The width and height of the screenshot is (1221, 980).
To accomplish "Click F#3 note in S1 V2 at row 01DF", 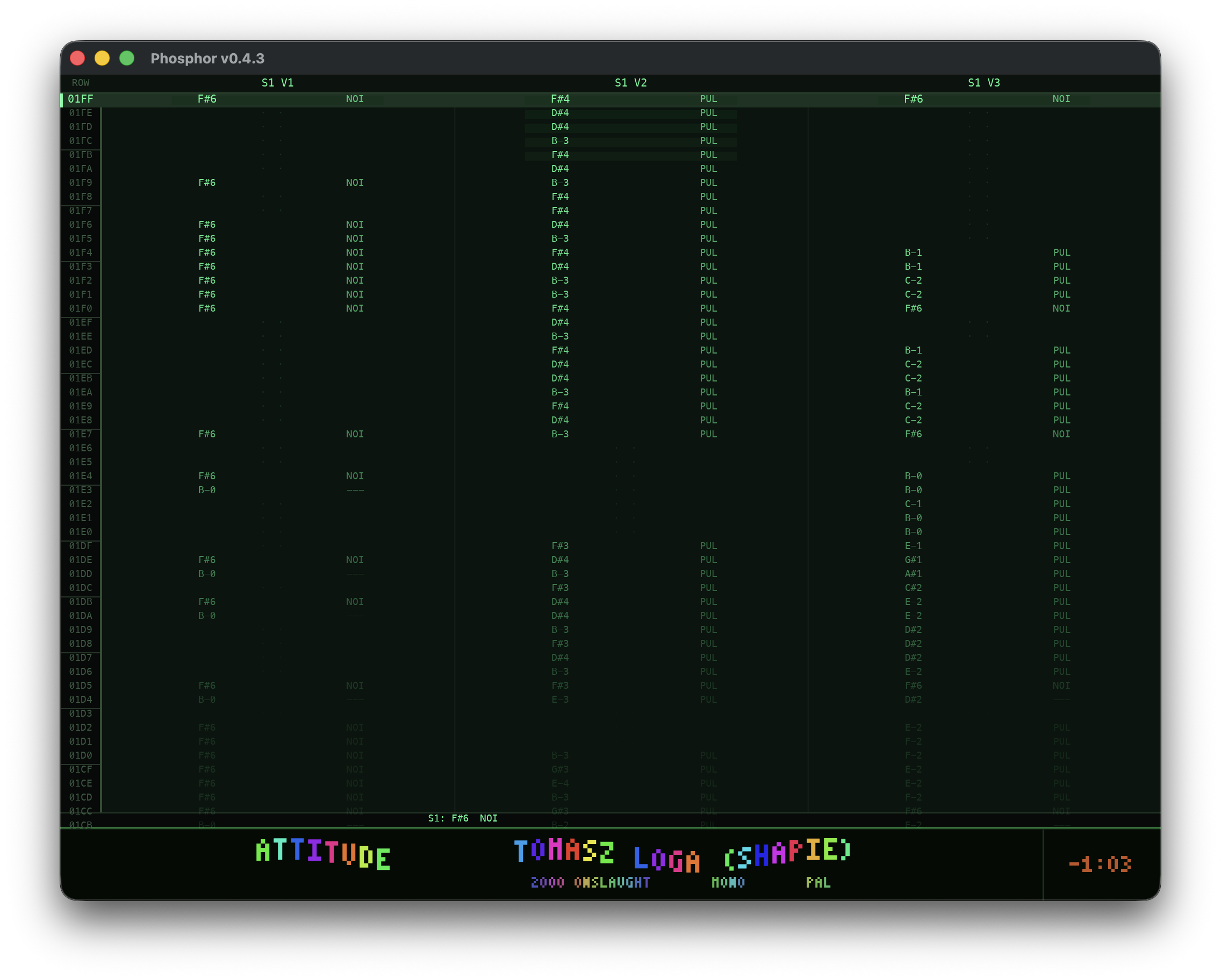I will click(560, 546).
